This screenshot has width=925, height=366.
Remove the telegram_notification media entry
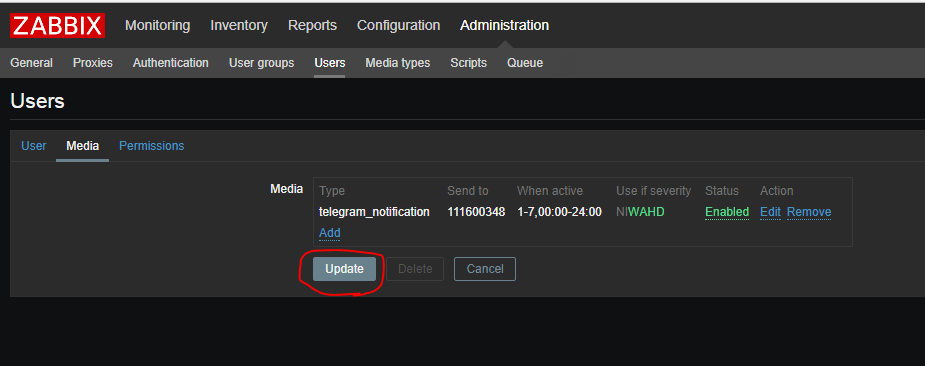[809, 212]
